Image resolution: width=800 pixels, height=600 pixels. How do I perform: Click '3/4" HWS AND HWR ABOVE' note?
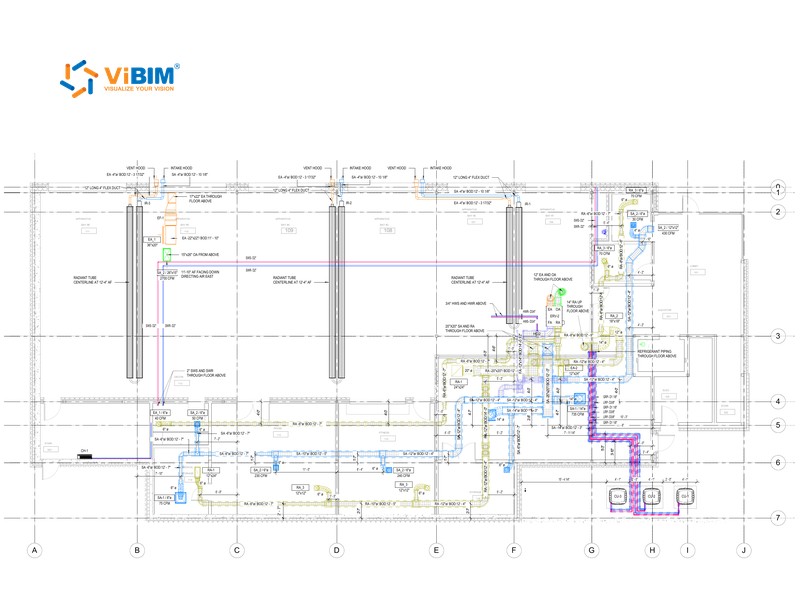[466, 304]
